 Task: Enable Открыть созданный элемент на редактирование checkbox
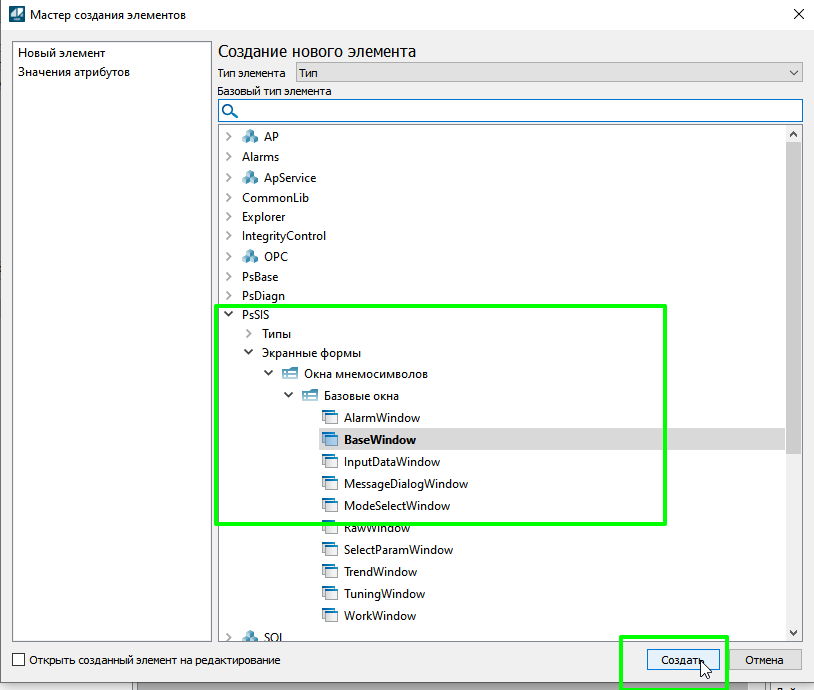click(x=18, y=660)
